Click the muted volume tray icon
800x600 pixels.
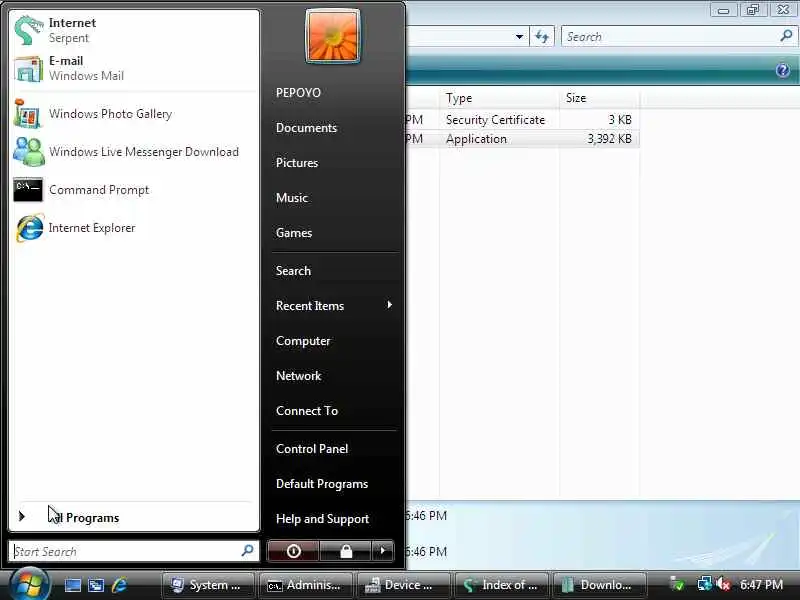coord(723,584)
